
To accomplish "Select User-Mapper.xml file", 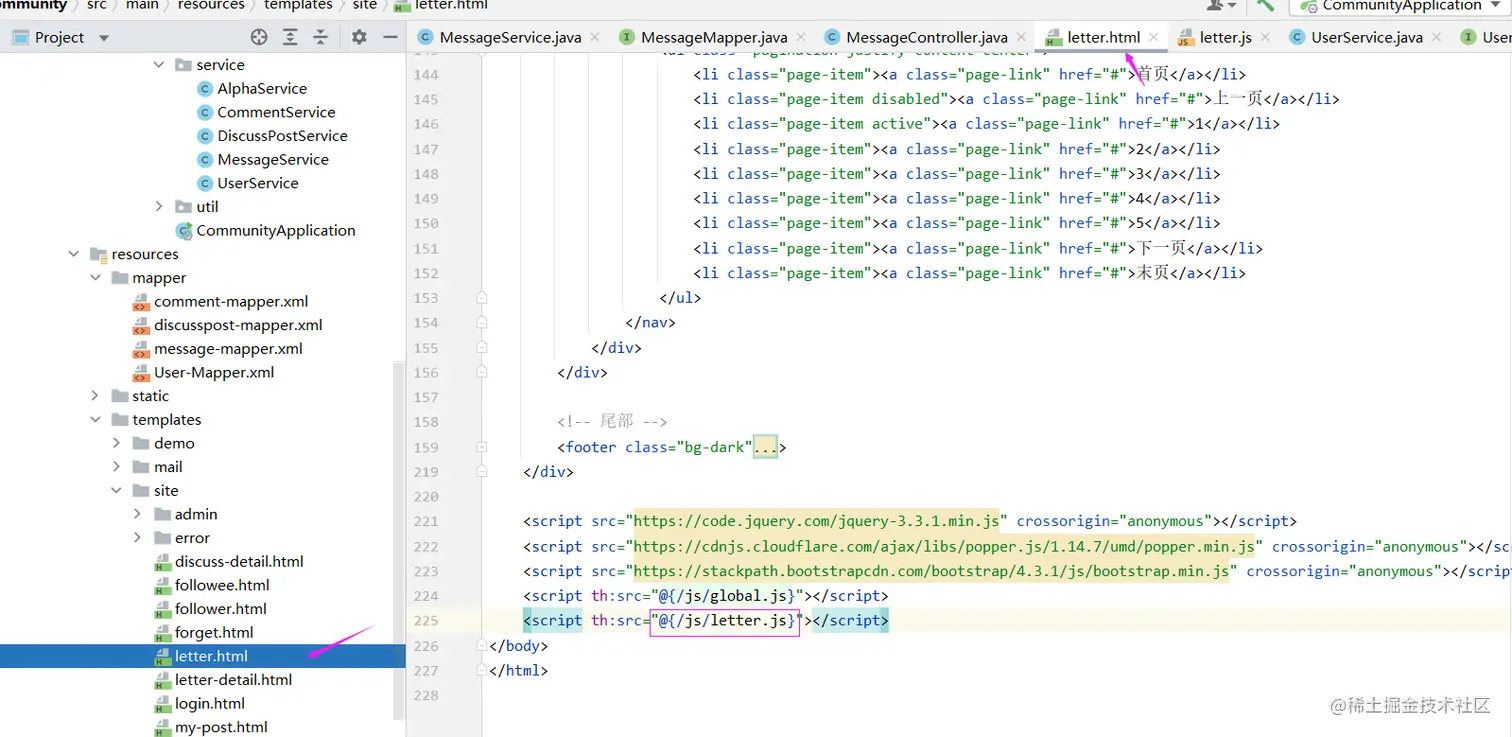I will click(x=214, y=372).
